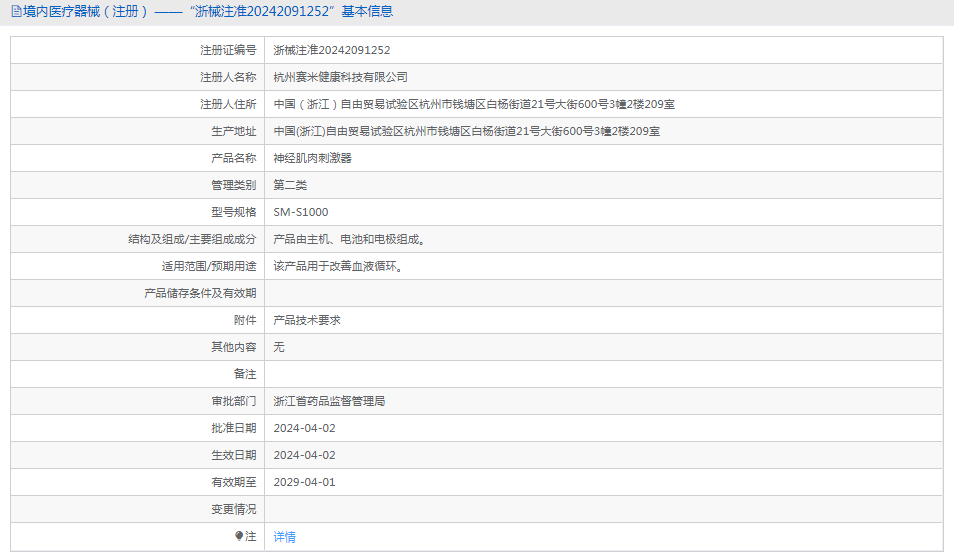This screenshot has height=559, width=954.
Task: Click the 管理类别 label
Action: point(234,185)
